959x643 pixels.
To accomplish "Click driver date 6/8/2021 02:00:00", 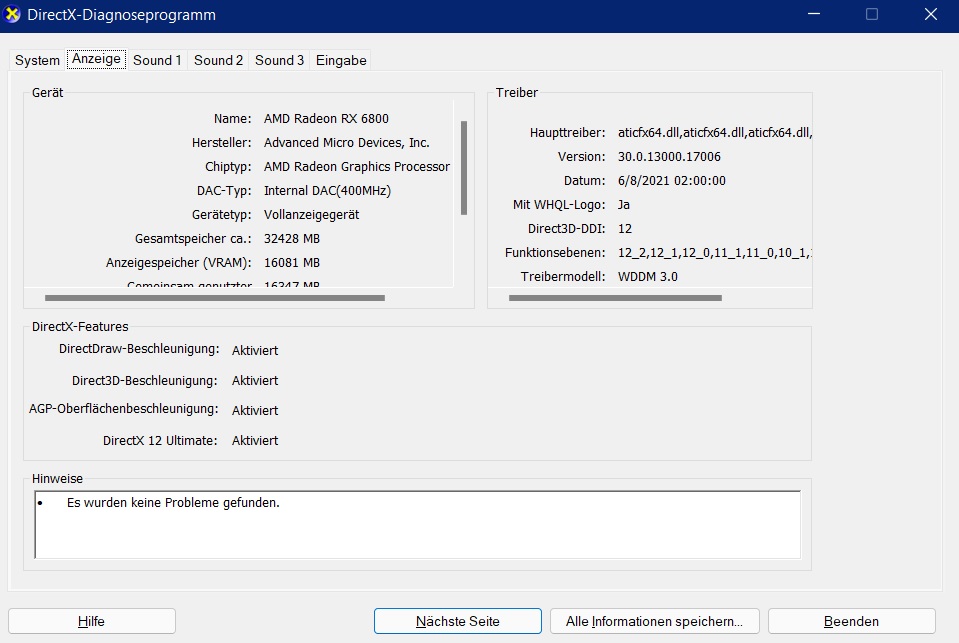I will pyautogui.click(x=672, y=180).
